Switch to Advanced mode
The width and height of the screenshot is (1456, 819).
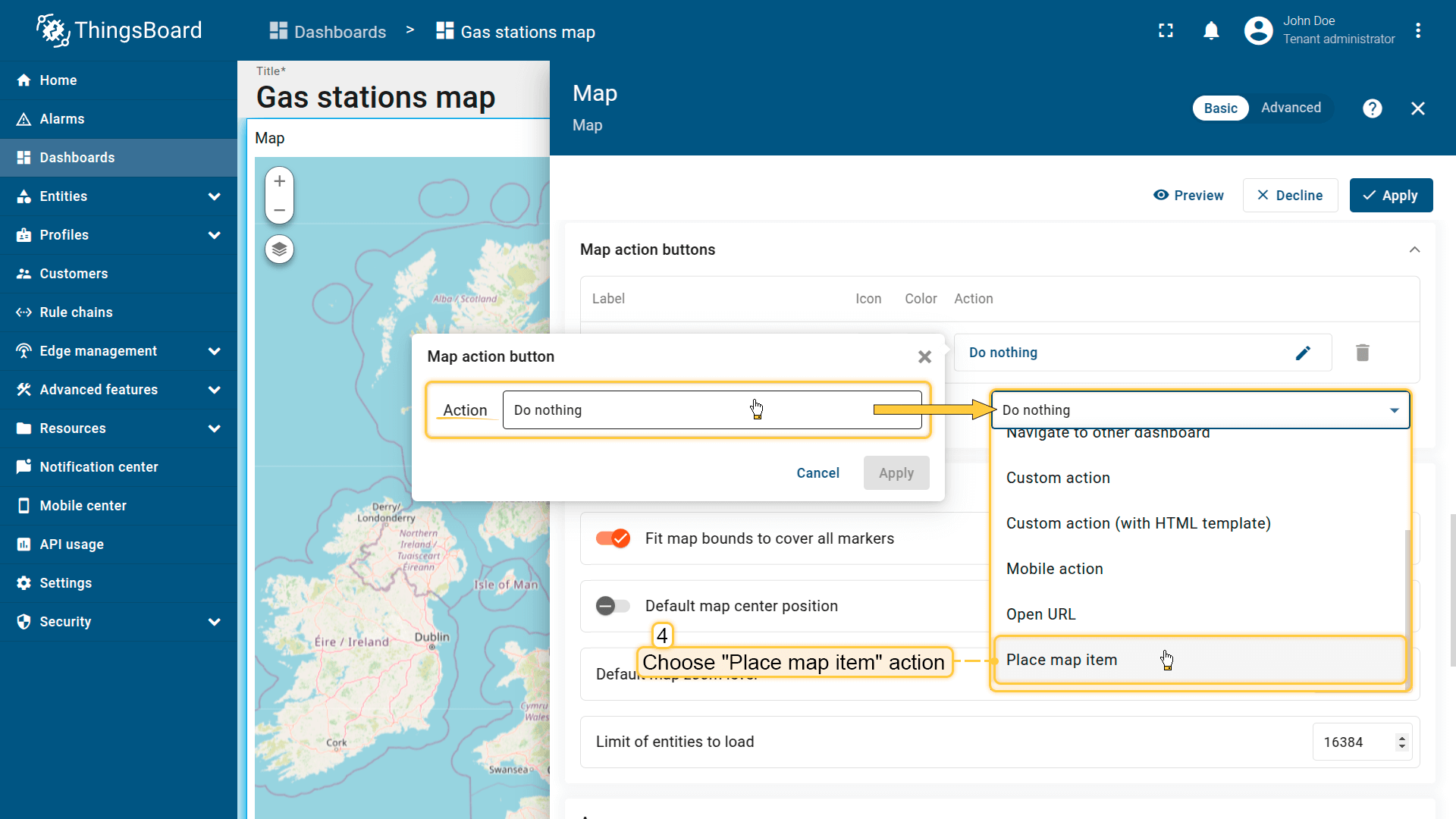[x=1291, y=108]
